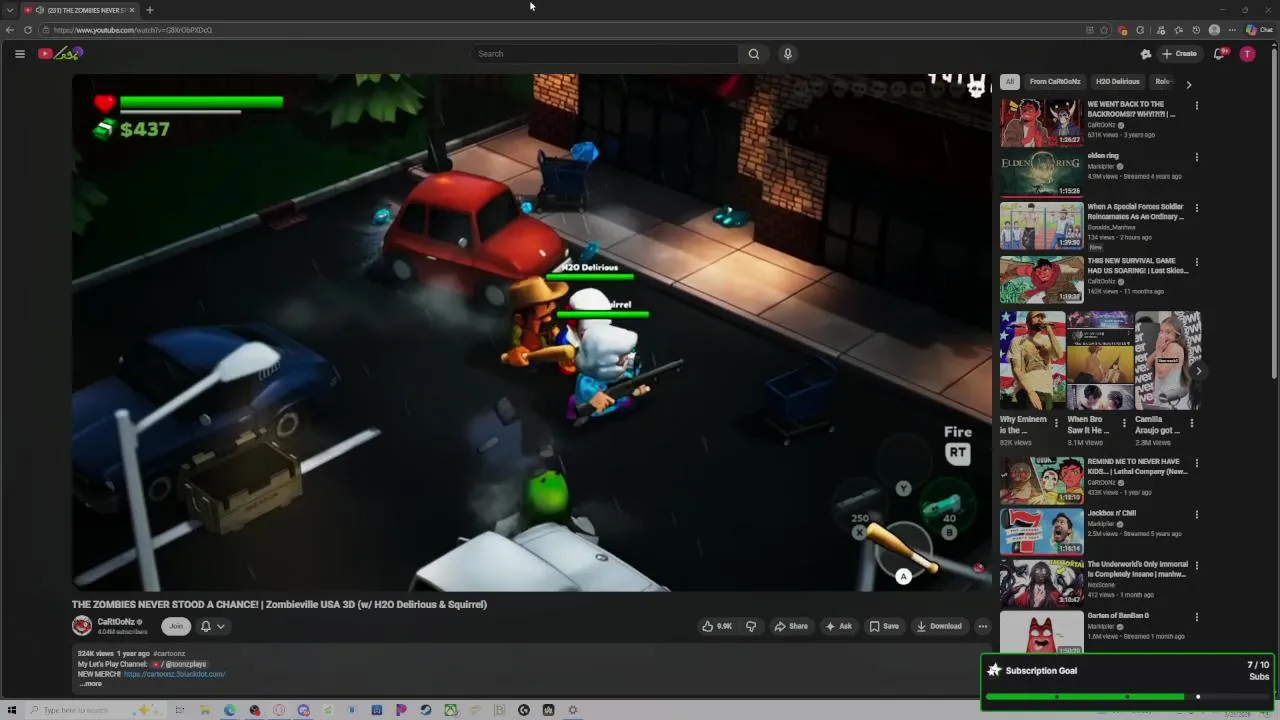Click the Create button
Image resolution: width=1280 pixels, height=720 pixels.
click(x=1179, y=54)
